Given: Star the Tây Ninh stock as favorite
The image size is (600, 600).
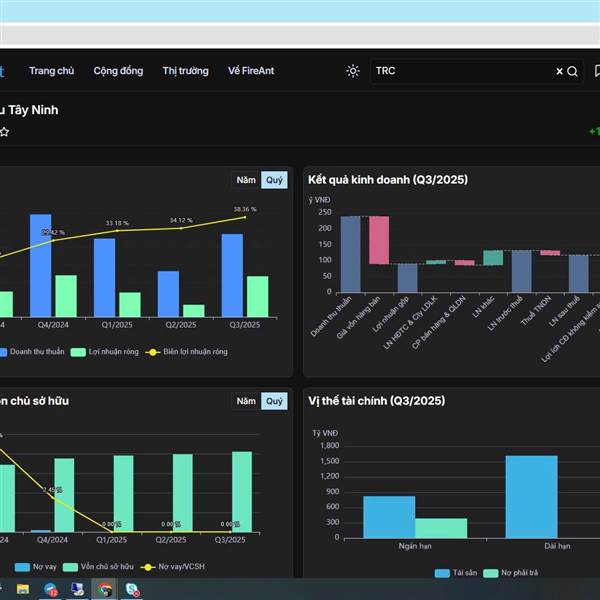Looking at the screenshot, I should coord(4,132).
